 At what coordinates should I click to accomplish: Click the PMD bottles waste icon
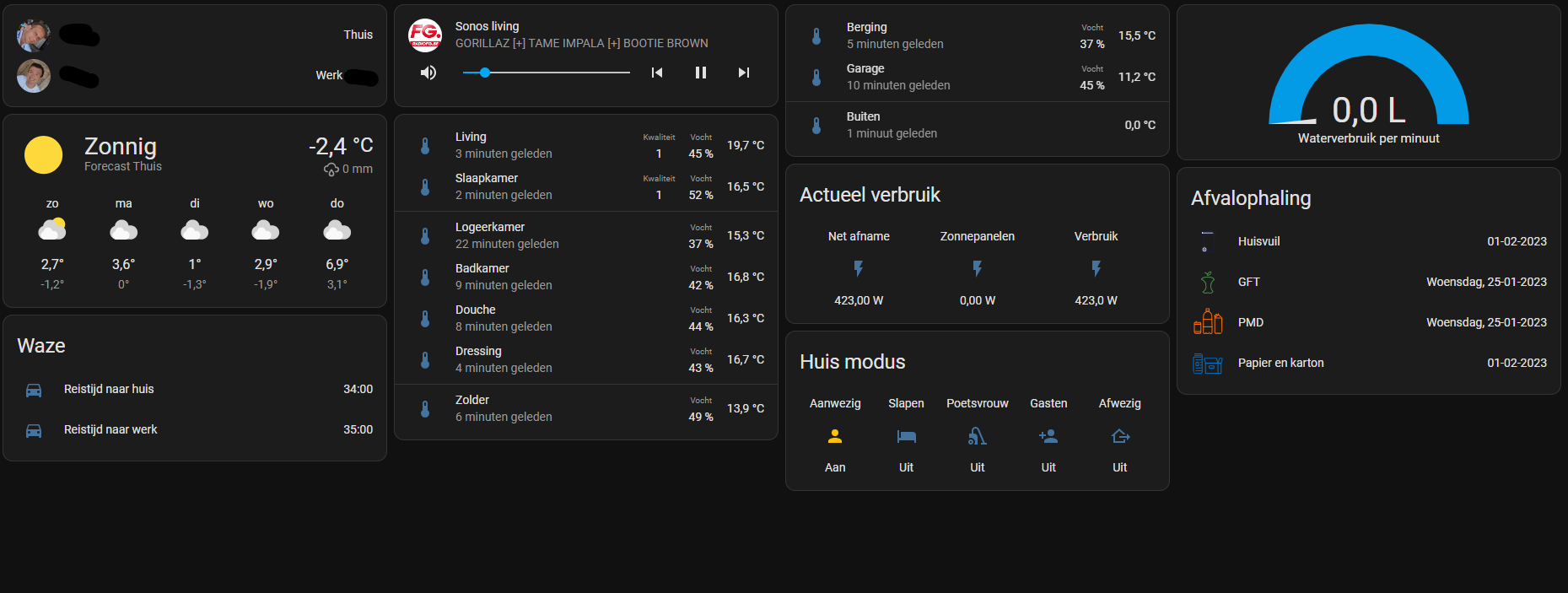point(1208,322)
